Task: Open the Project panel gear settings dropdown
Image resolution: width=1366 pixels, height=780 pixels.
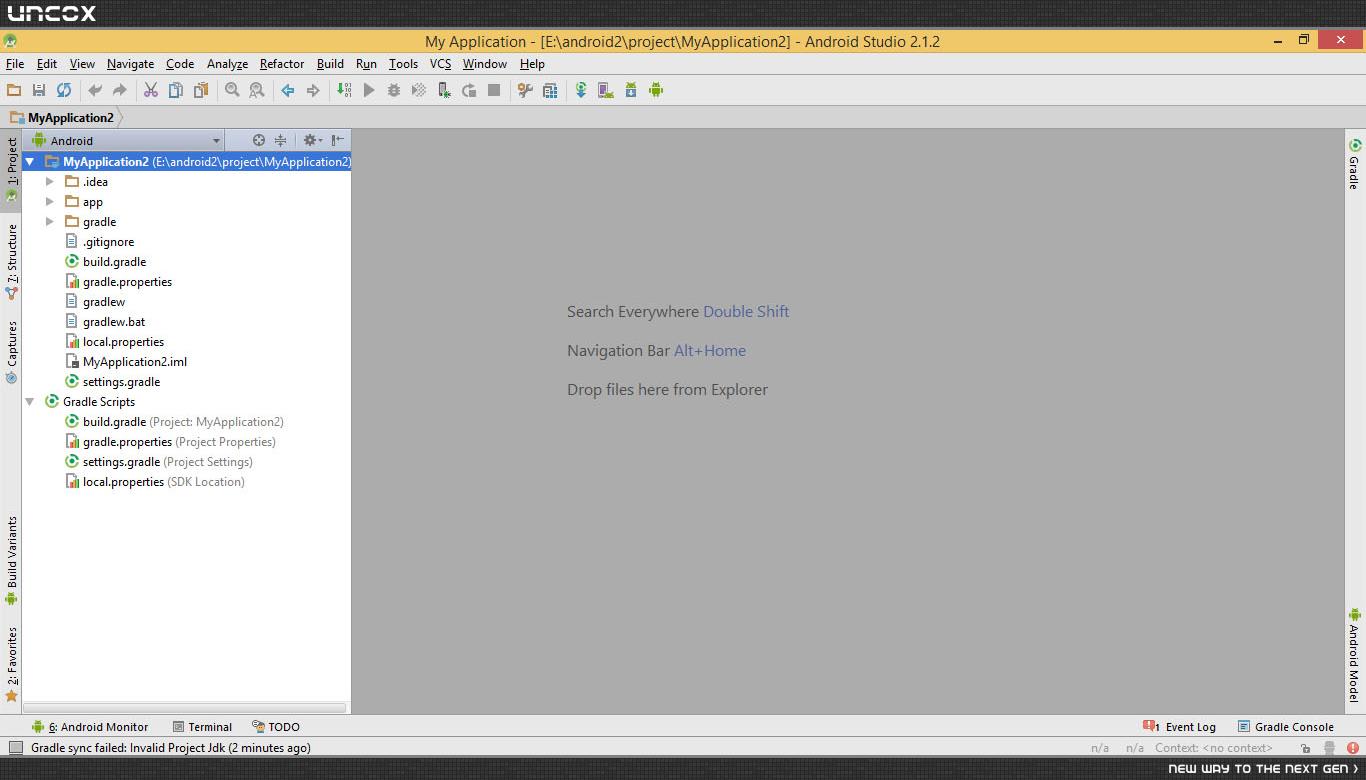Action: 312,140
